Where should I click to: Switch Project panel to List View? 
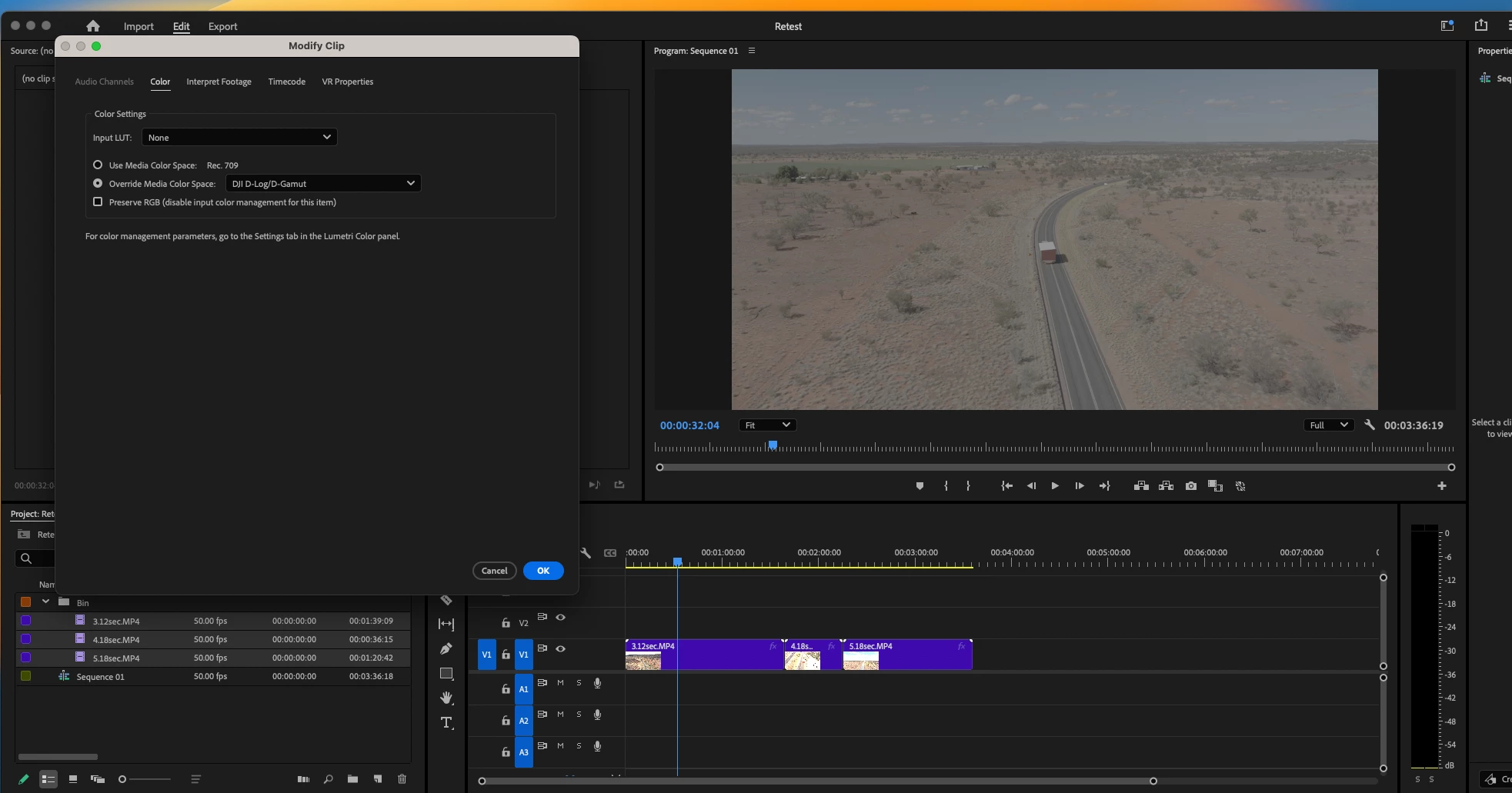coord(48,779)
